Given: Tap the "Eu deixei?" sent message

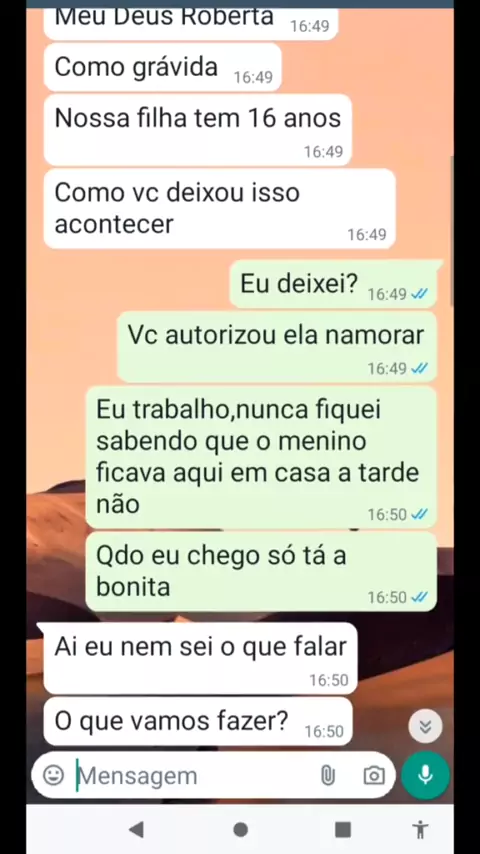Looking at the screenshot, I should pyautogui.click(x=336, y=284).
